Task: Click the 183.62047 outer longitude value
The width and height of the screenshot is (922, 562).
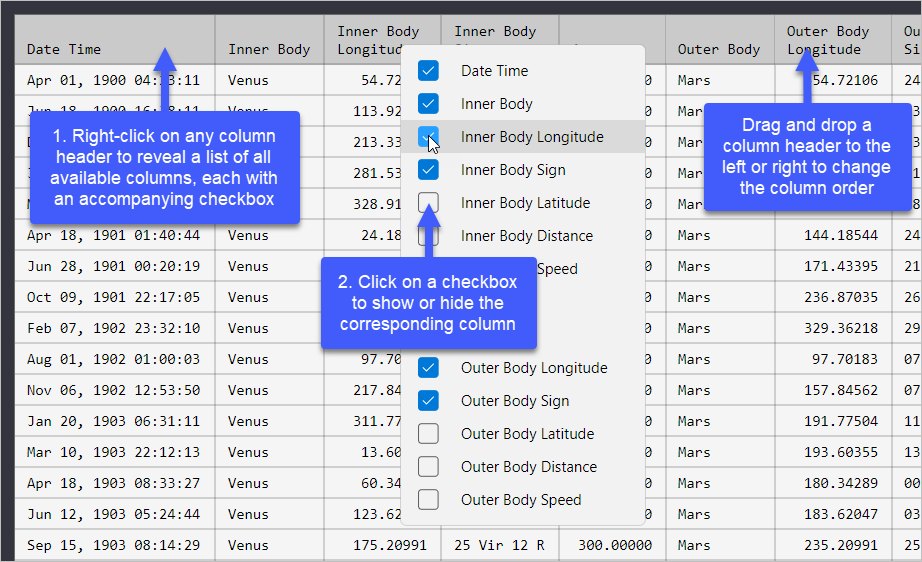Action: click(x=841, y=514)
